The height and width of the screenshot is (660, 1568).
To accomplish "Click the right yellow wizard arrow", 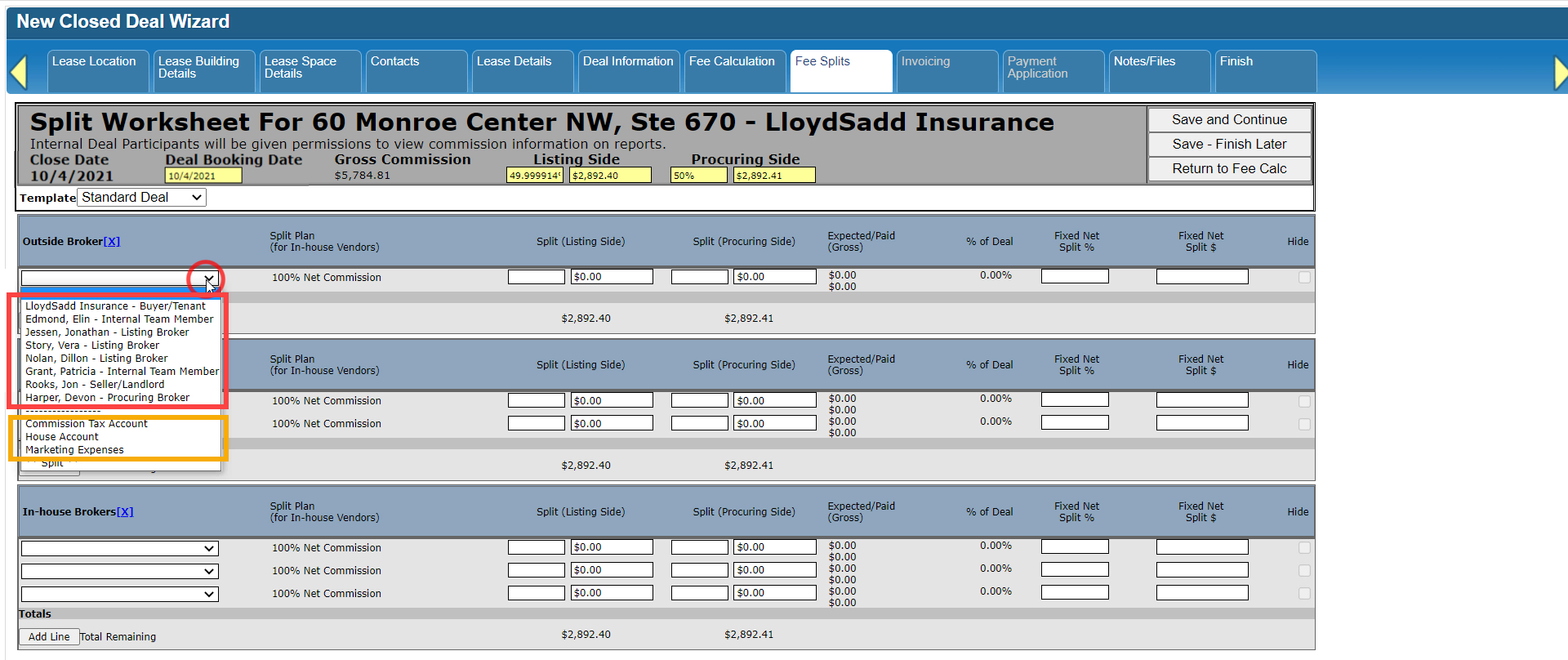I will pyautogui.click(x=1560, y=73).
